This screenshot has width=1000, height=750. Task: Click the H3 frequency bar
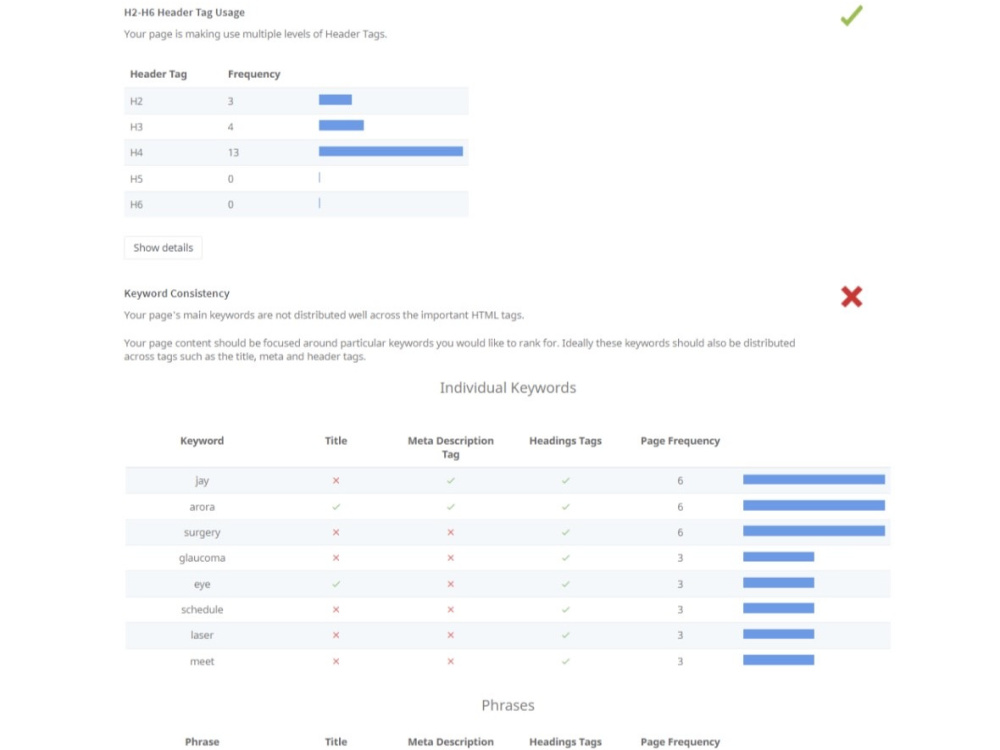tap(341, 125)
